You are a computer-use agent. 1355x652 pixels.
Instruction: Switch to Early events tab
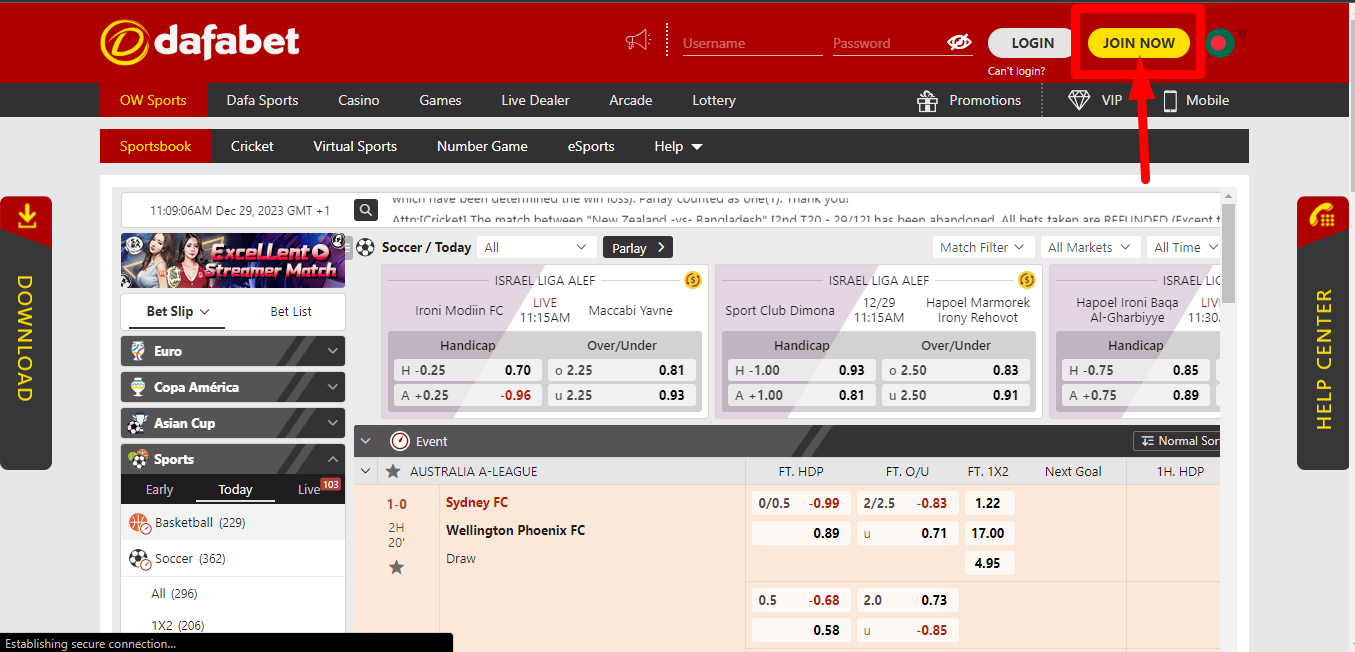coord(159,489)
